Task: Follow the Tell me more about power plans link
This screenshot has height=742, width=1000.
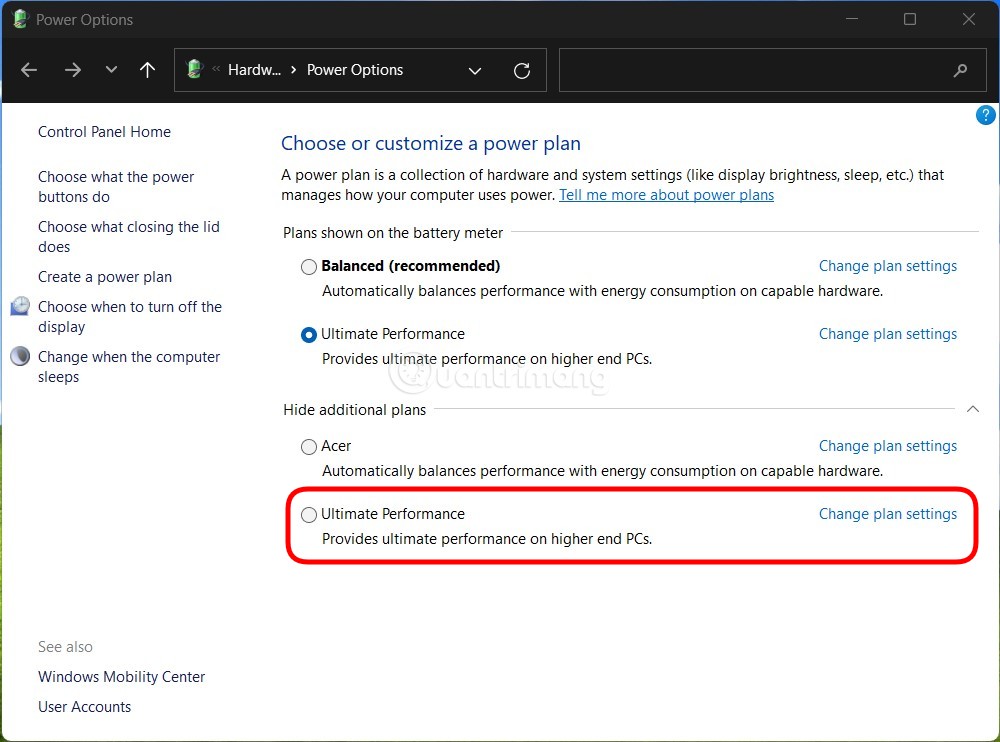Action: 666,194
